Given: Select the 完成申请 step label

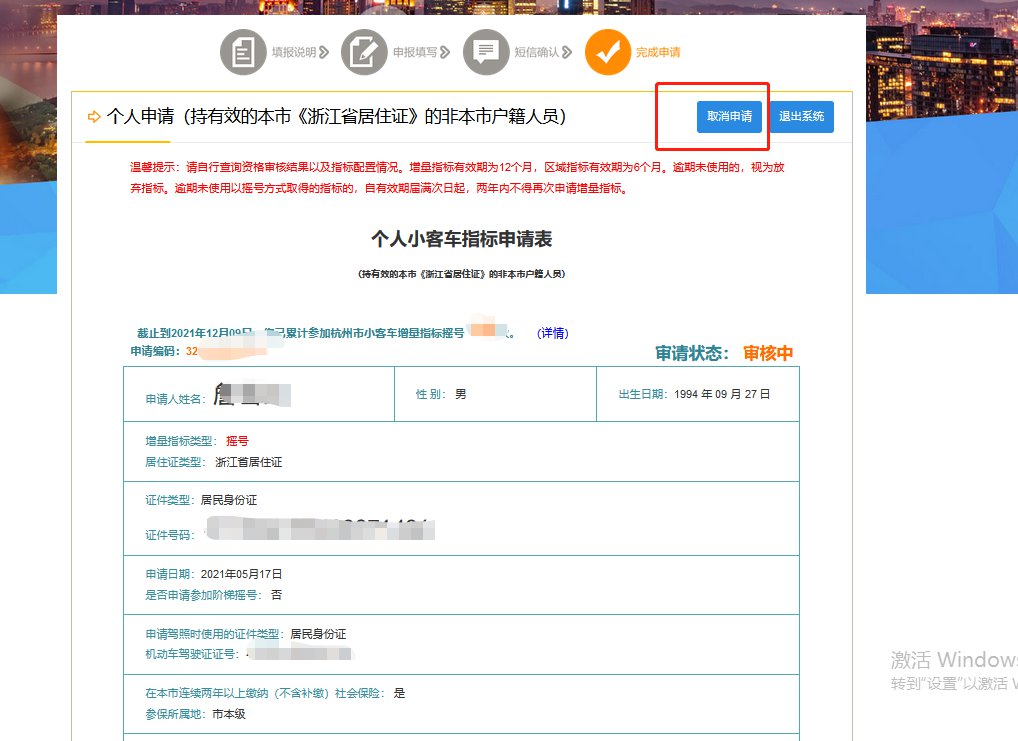Looking at the screenshot, I should [x=658, y=52].
